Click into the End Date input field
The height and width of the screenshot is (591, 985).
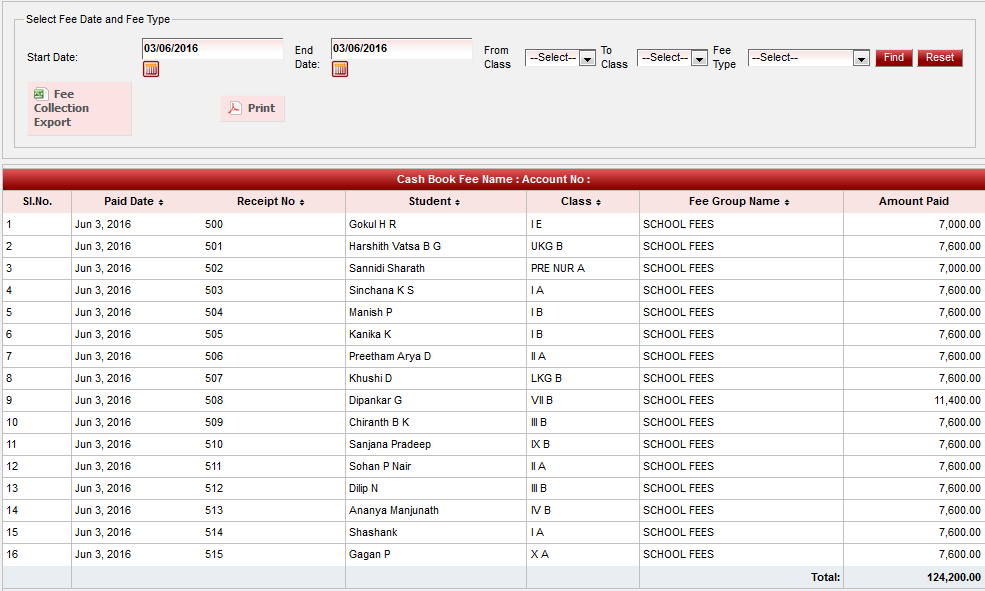(401, 48)
